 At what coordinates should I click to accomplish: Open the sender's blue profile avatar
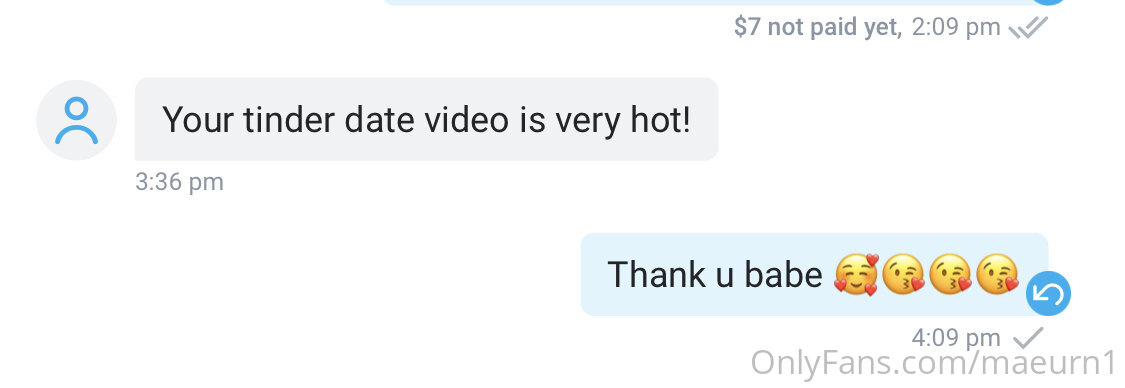(x=76, y=120)
